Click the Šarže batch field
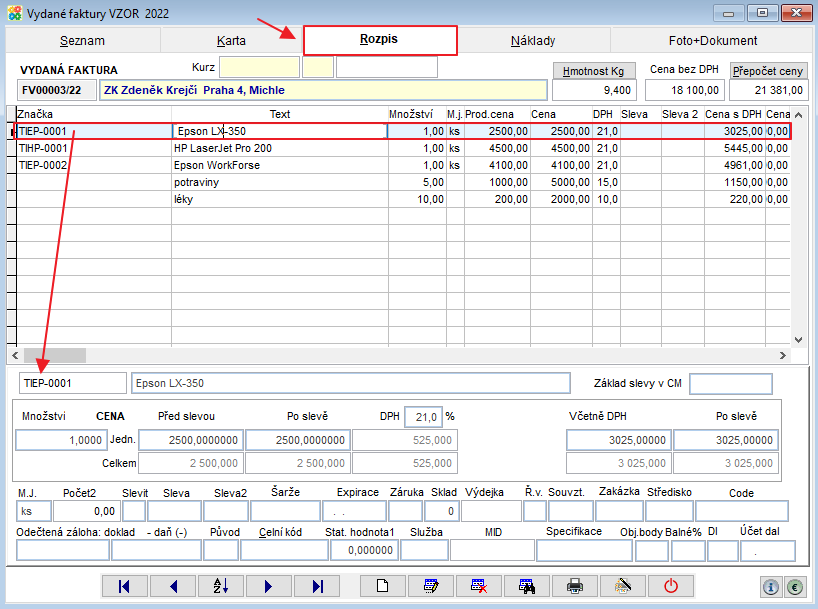 tap(285, 511)
